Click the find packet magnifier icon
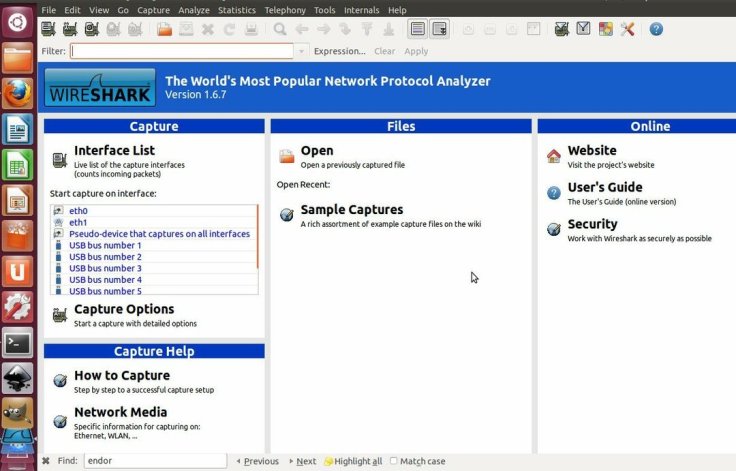Viewport: 736px width, 471px height. [280, 29]
